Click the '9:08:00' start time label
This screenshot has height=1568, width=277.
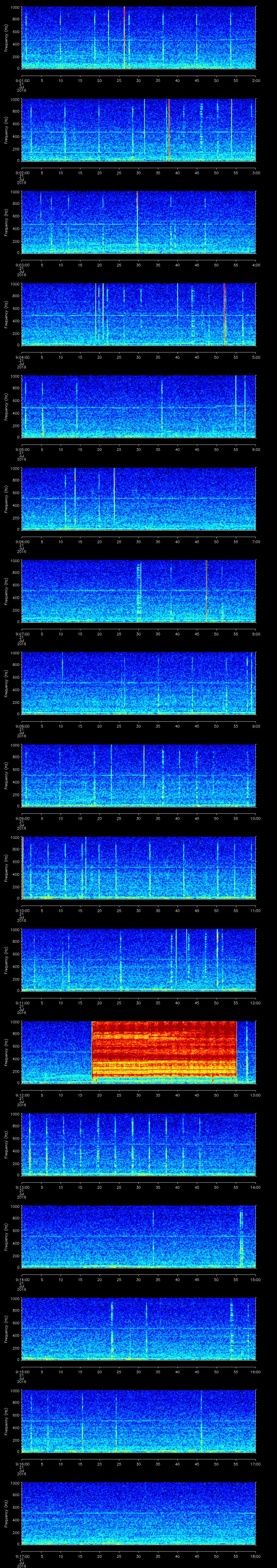click(22, 726)
